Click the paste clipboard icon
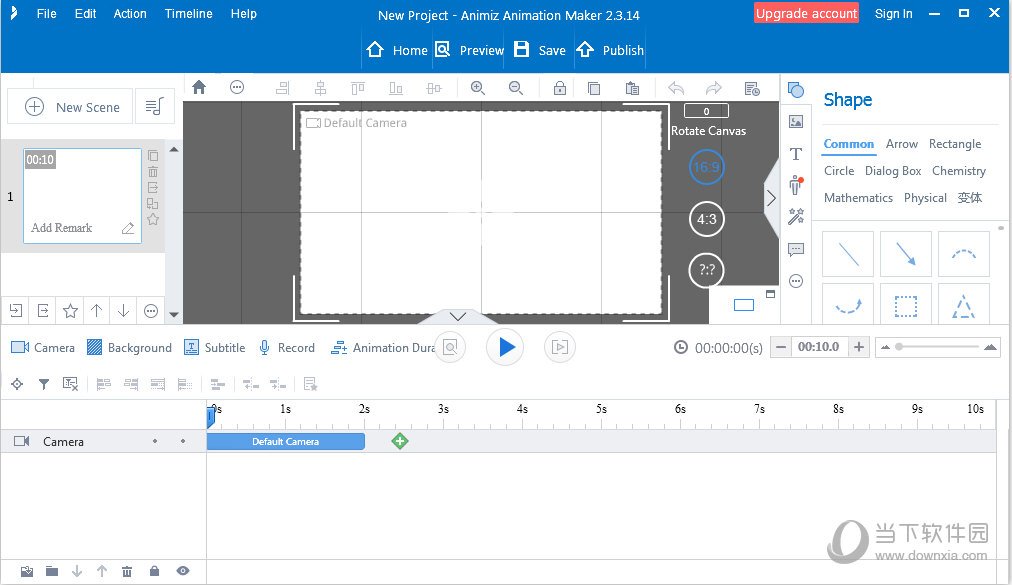 632,88
